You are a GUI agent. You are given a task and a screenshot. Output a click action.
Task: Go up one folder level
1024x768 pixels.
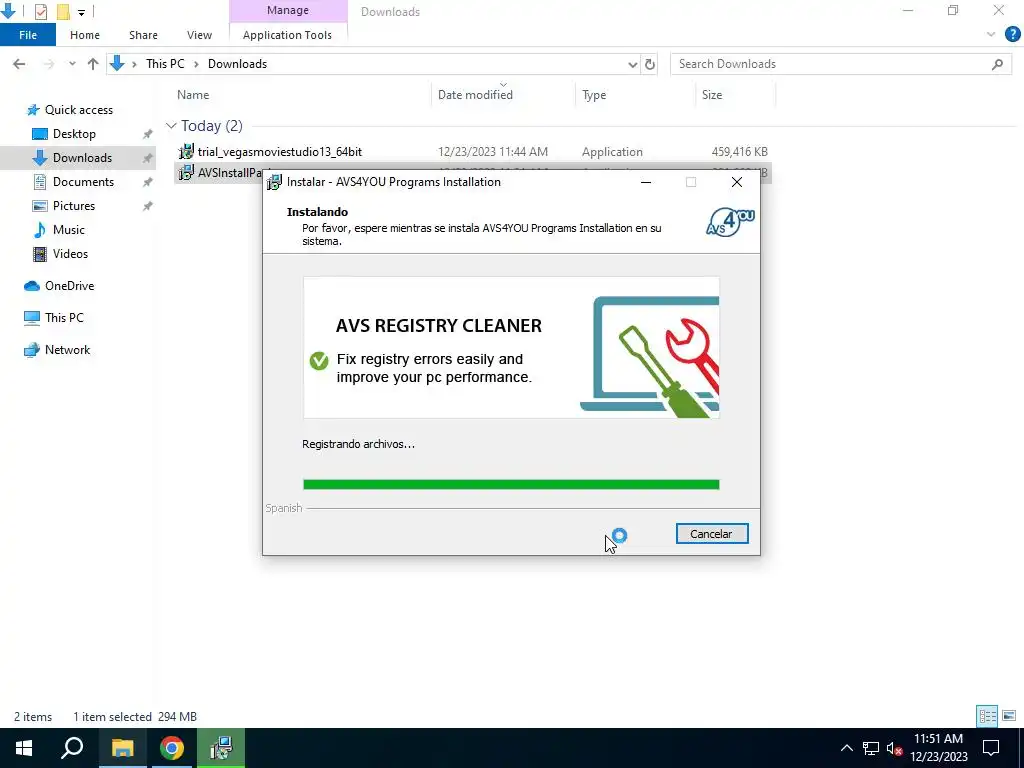[93, 64]
